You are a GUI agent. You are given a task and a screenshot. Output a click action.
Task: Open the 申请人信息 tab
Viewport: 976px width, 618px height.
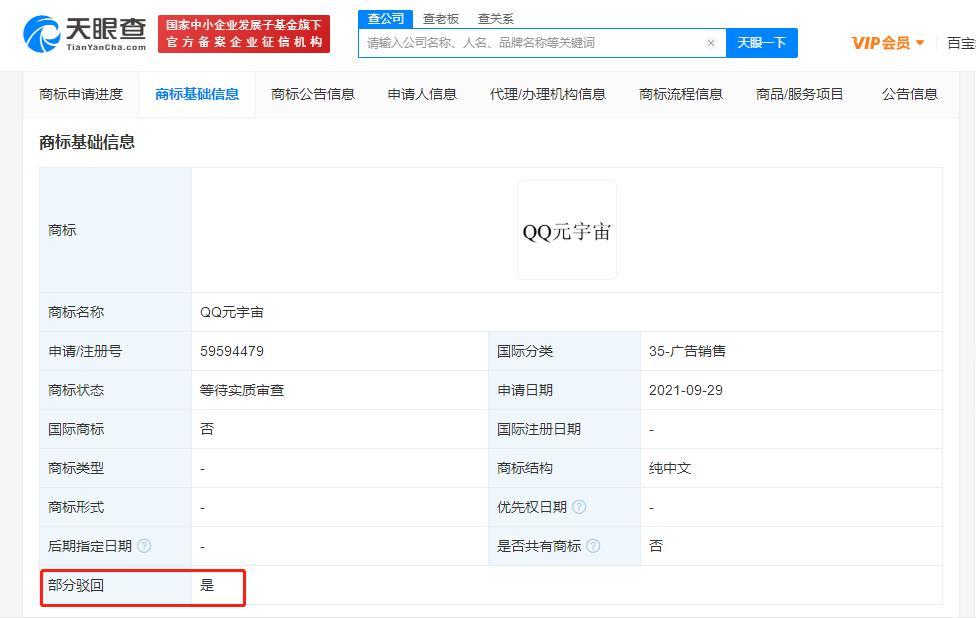pos(421,94)
